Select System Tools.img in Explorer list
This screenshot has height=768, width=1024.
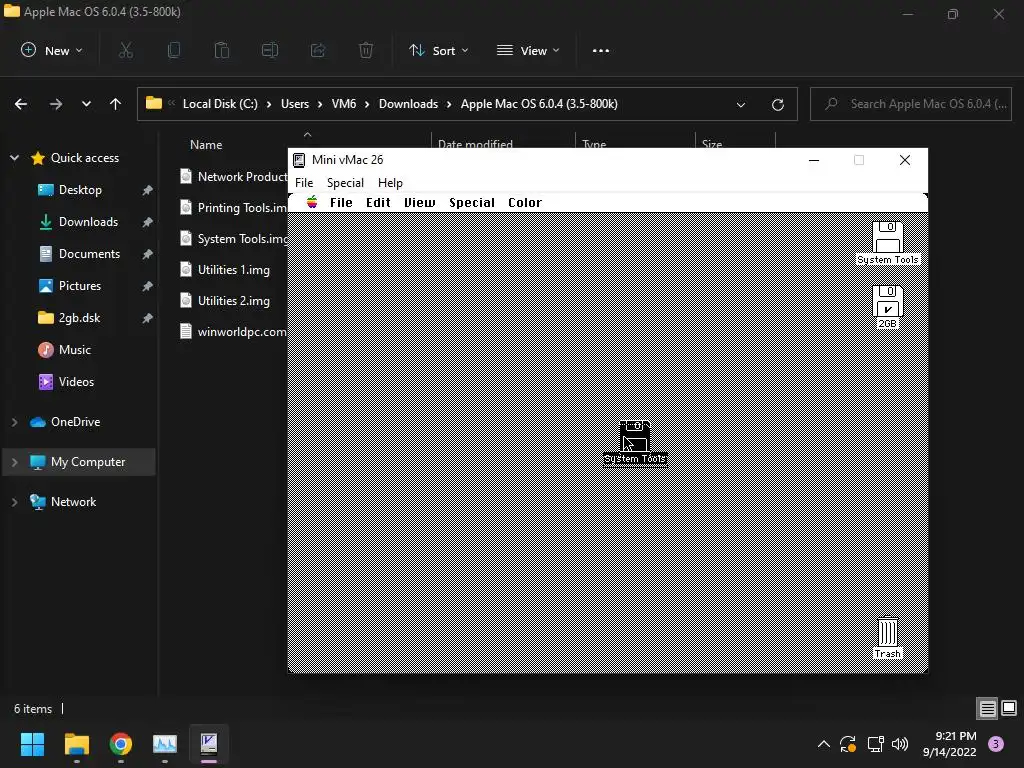(233, 238)
